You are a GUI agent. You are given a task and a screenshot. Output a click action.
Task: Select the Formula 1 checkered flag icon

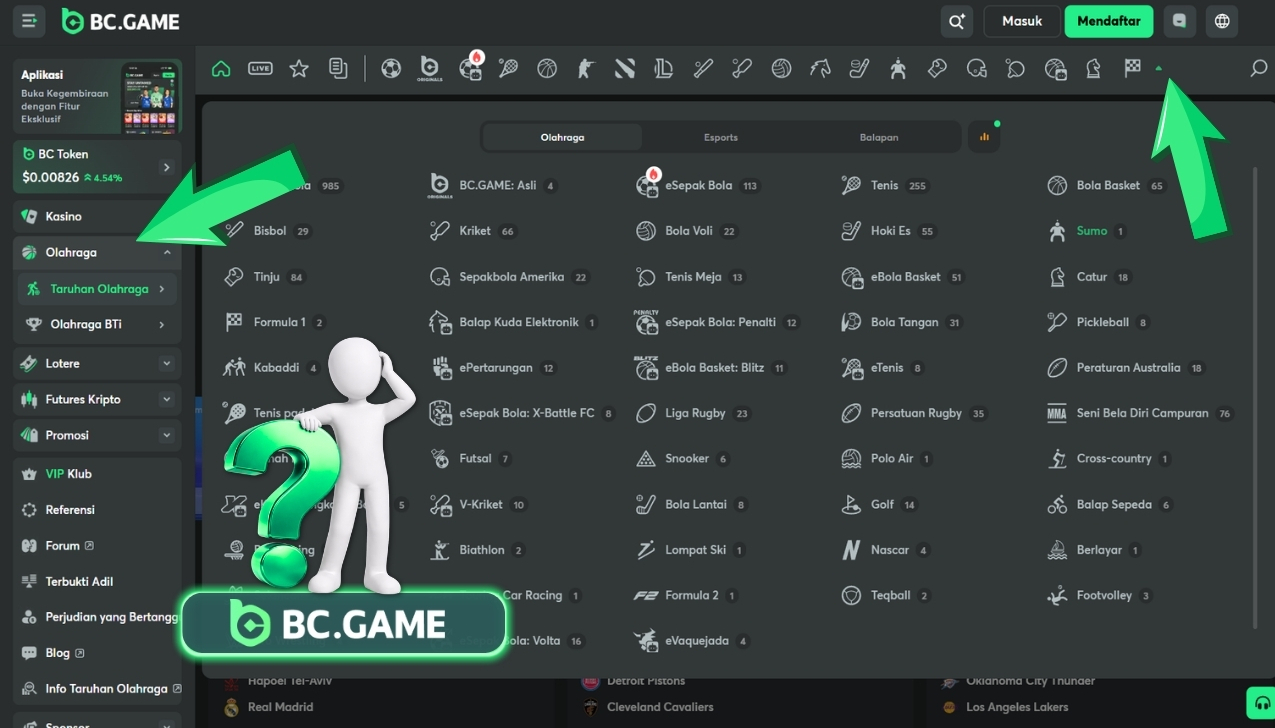[1132, 69]
